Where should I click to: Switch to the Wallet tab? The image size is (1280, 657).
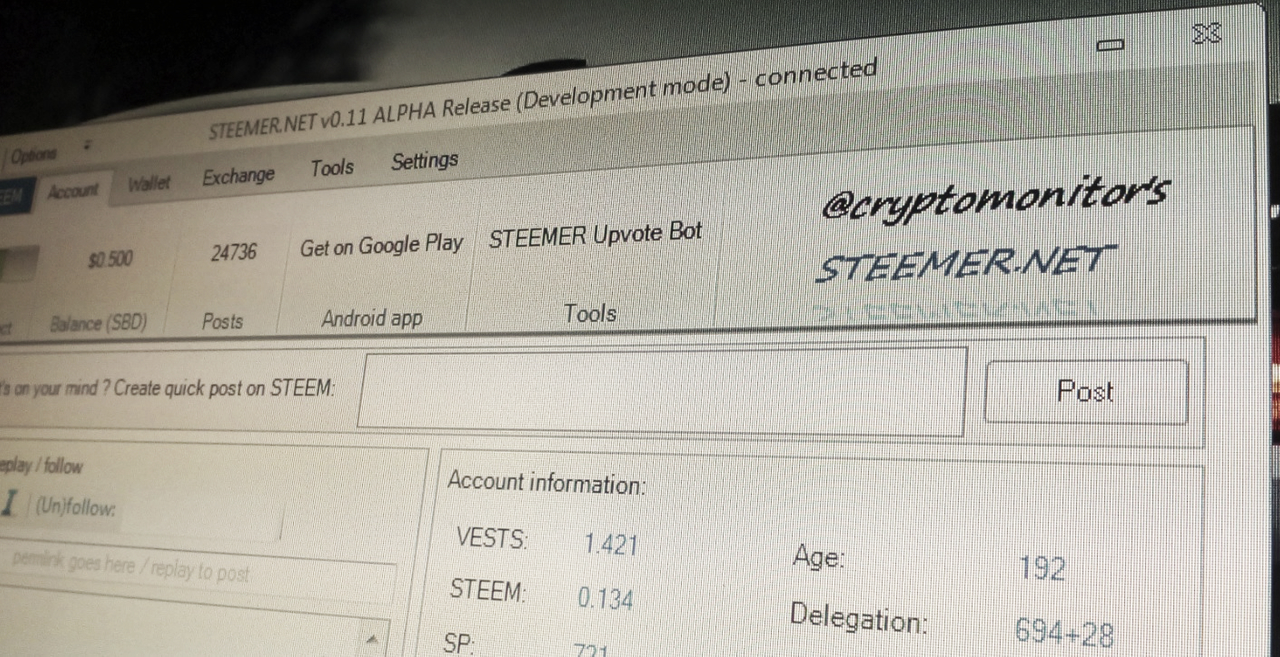[148, 184]
